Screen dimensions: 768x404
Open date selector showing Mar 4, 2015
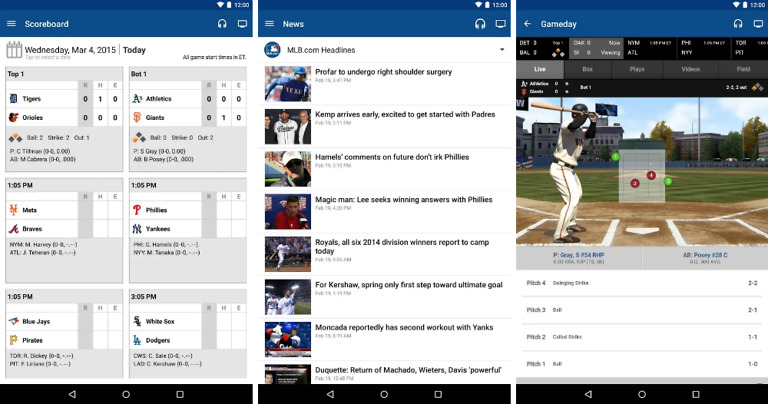tap(70, 50)
